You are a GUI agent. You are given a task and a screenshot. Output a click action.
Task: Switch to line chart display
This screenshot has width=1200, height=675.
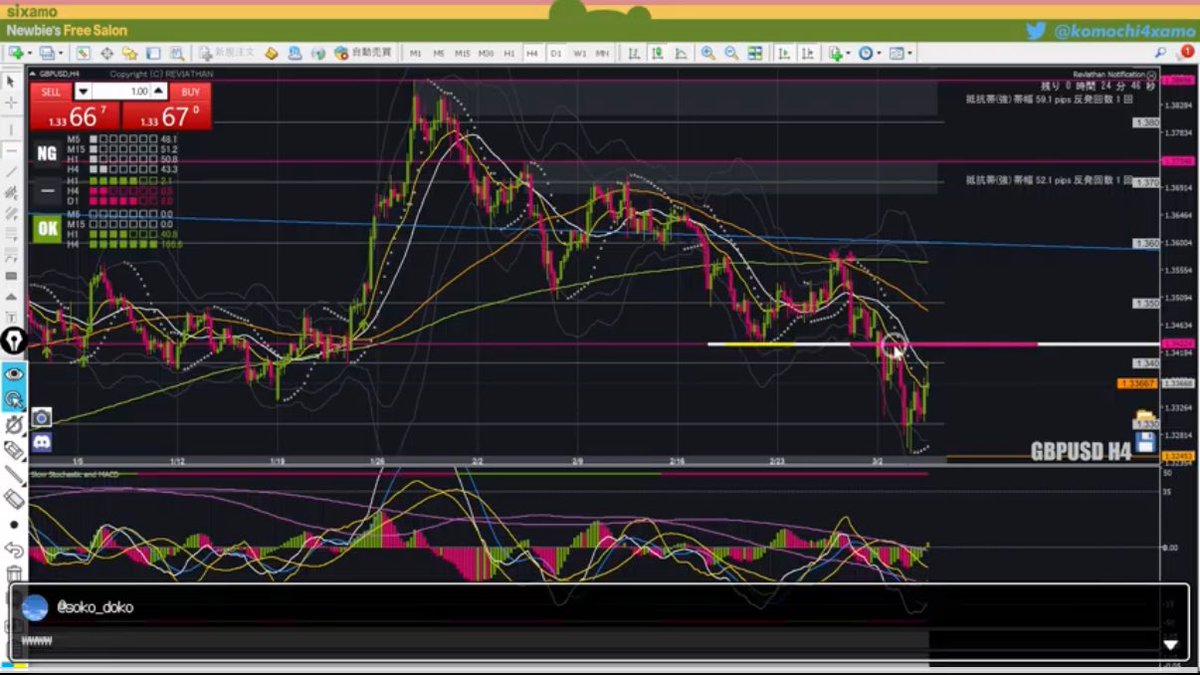(681, 53)
